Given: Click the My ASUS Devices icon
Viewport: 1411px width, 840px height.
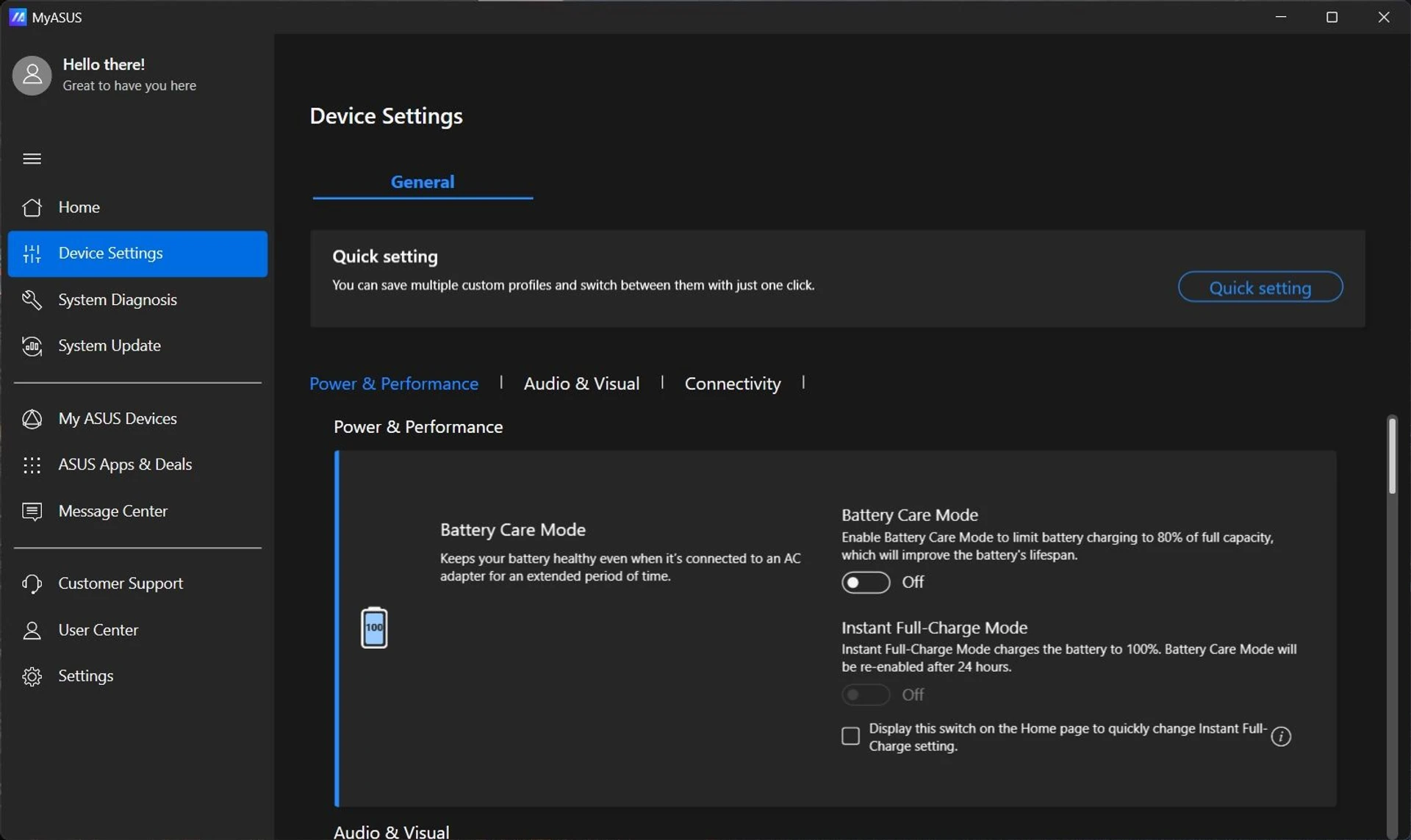Looking at the screenshot, I should 32,419.
